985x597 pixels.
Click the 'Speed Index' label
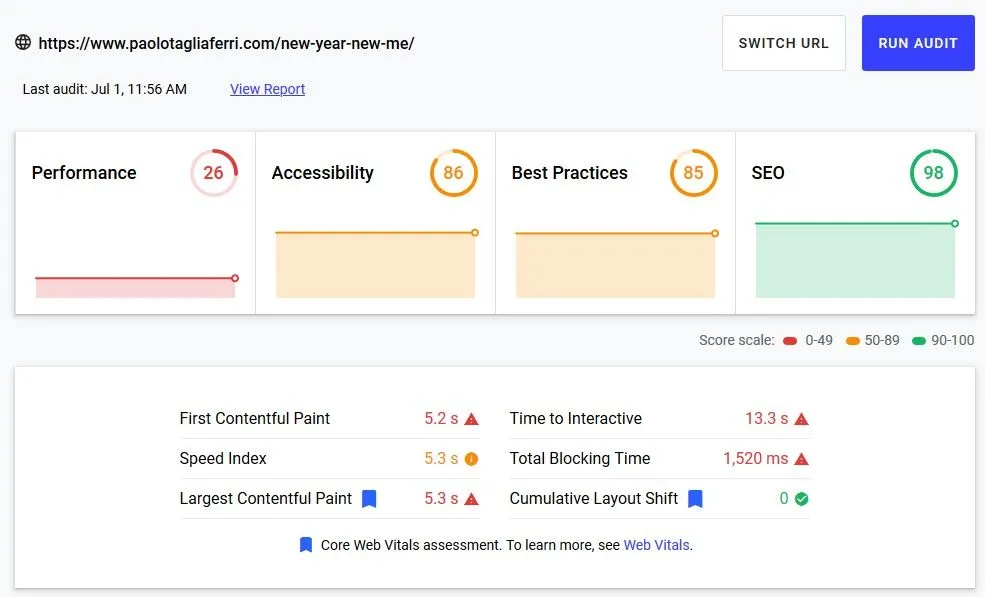point(223,459)
